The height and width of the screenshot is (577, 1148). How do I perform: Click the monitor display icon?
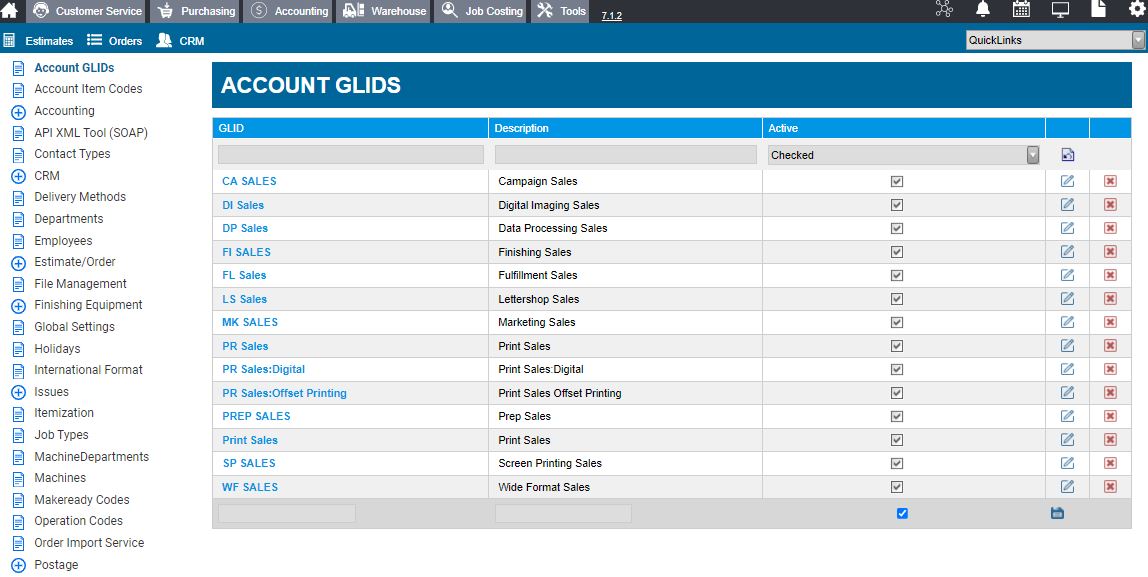click(1059, 10)
